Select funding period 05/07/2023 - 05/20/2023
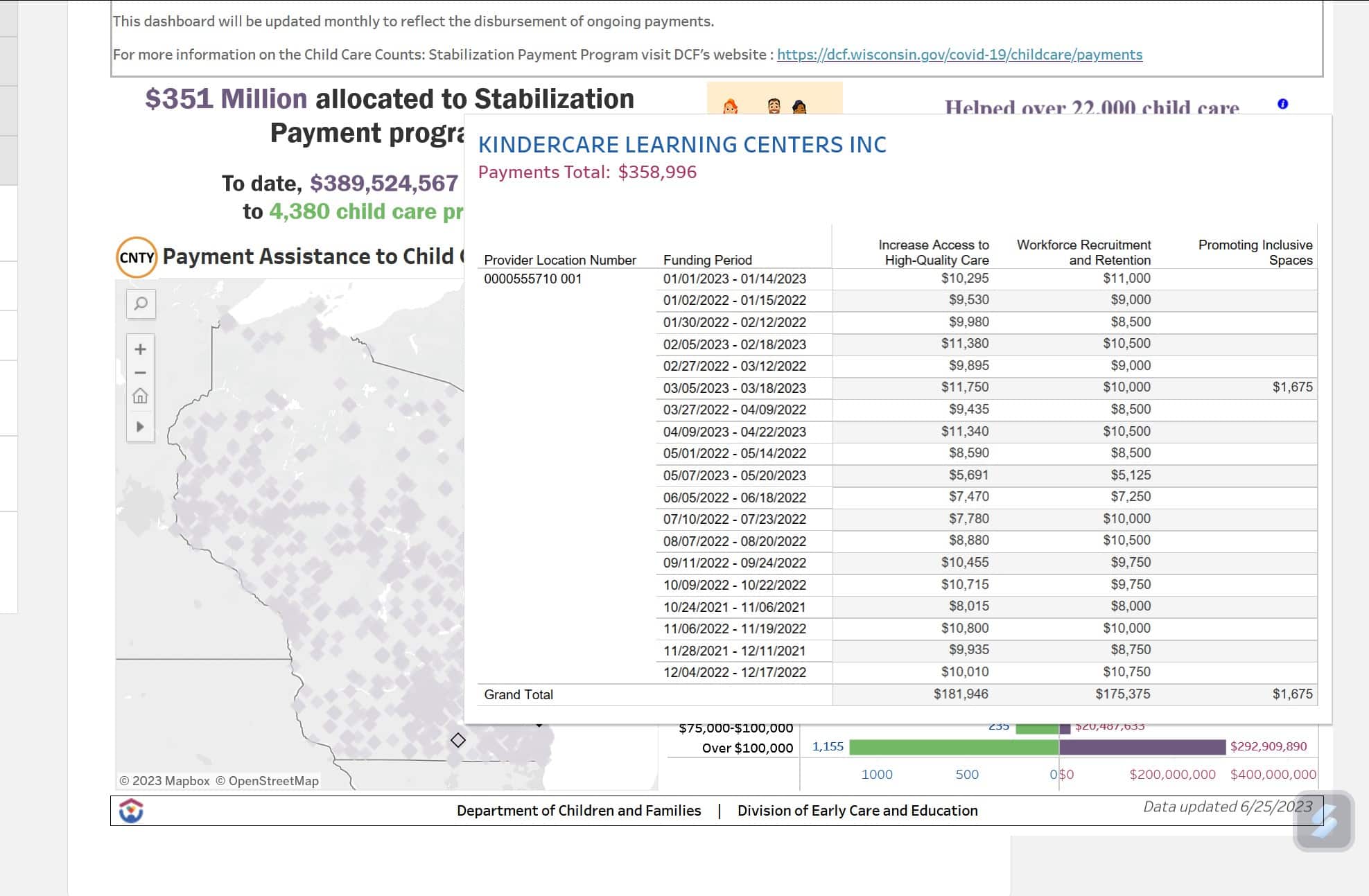The image size is (1369, 896). click(x=734, y=475)
